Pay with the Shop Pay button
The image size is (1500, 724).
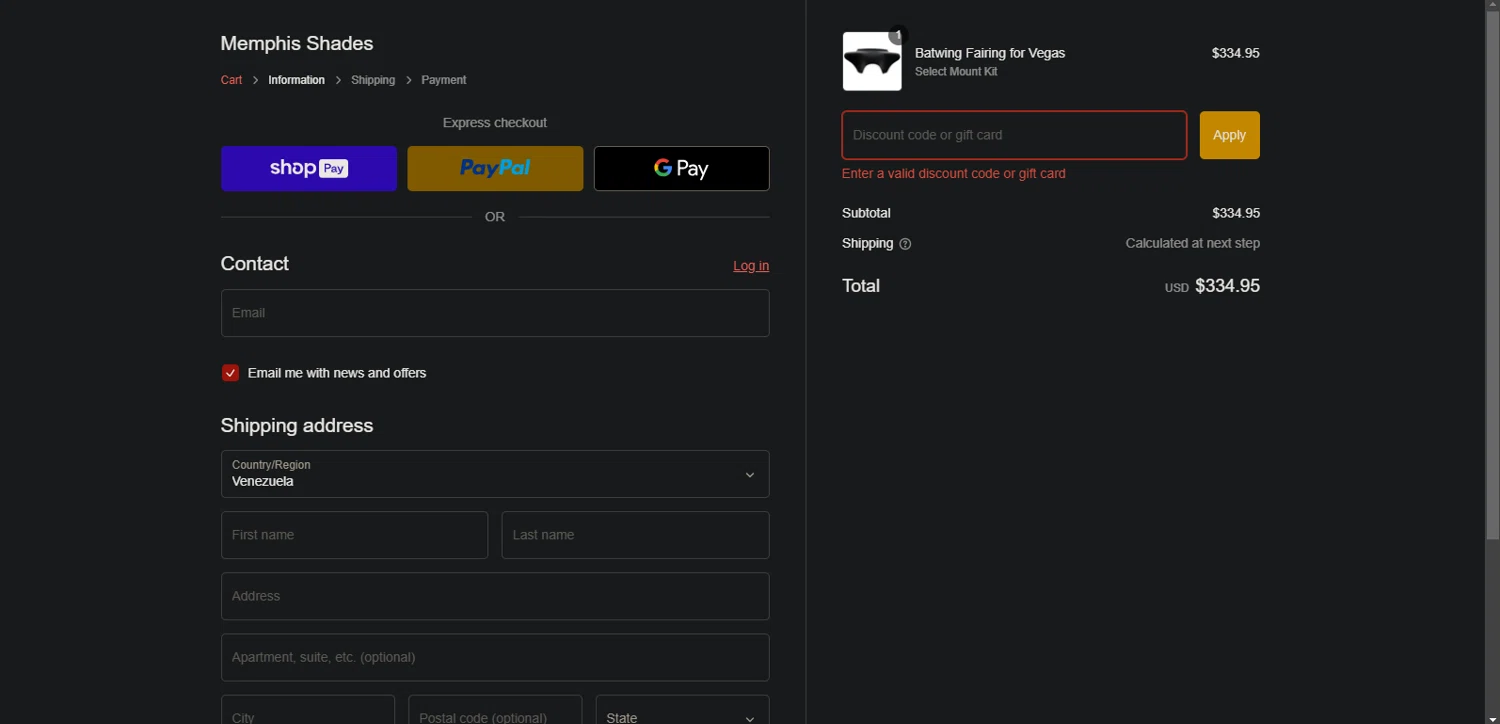click(309, 168)
